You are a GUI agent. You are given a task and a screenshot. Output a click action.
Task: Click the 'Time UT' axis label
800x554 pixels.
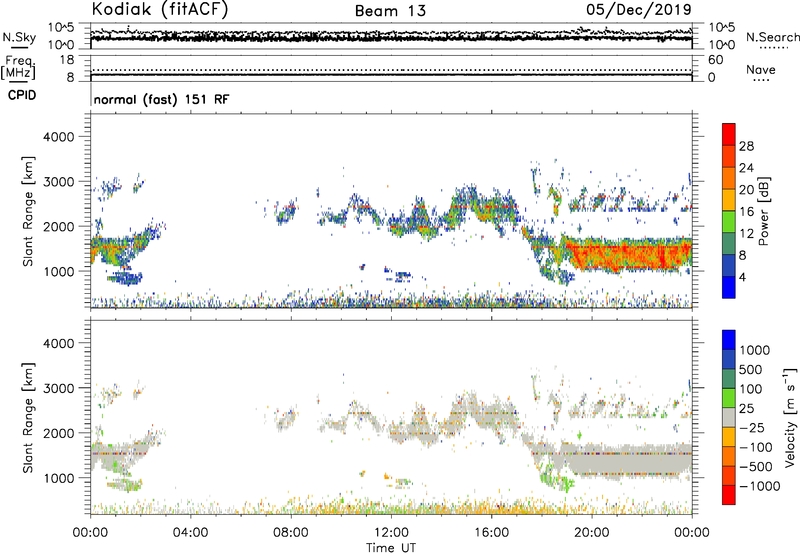(x=391, y=548)
